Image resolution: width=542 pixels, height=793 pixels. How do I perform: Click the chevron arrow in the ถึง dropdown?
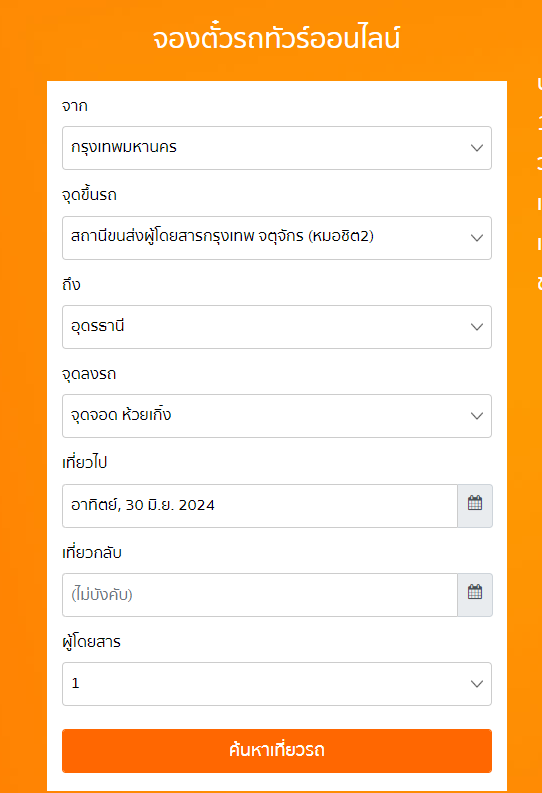point(477,327)
